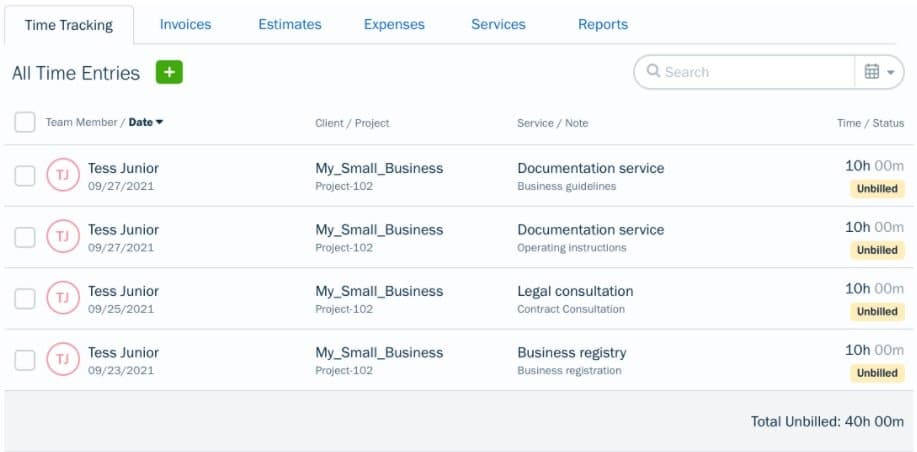
Task: Select the Legal consultation entry checkbox
Action: point(25,298)
